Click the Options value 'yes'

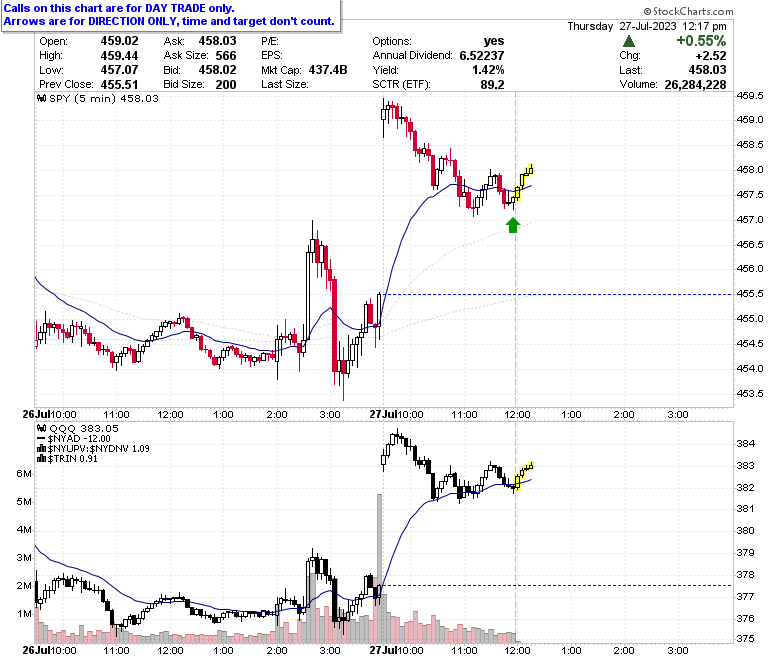coord(494,41)
